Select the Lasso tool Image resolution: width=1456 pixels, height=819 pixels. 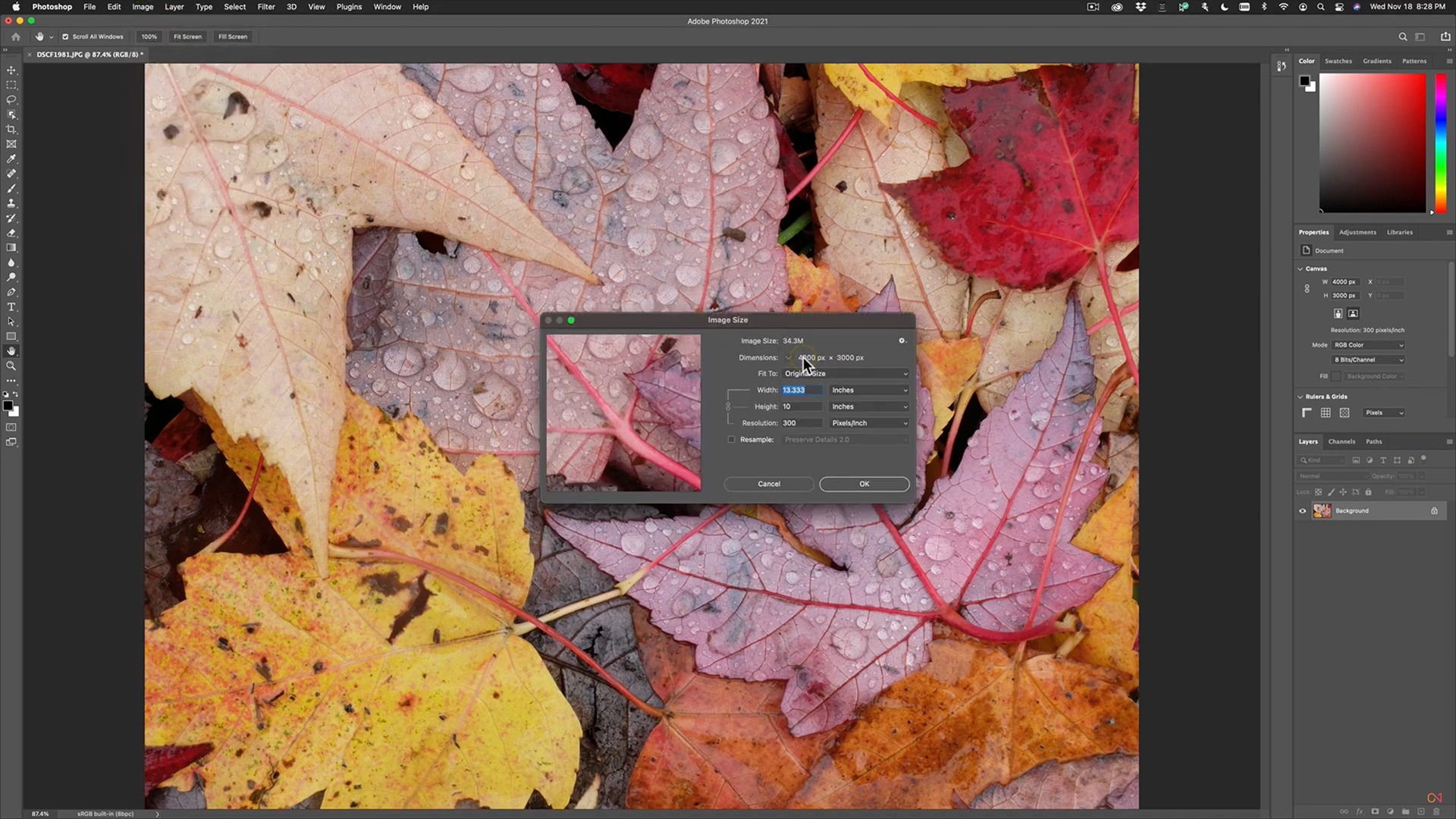pos(11,100)
